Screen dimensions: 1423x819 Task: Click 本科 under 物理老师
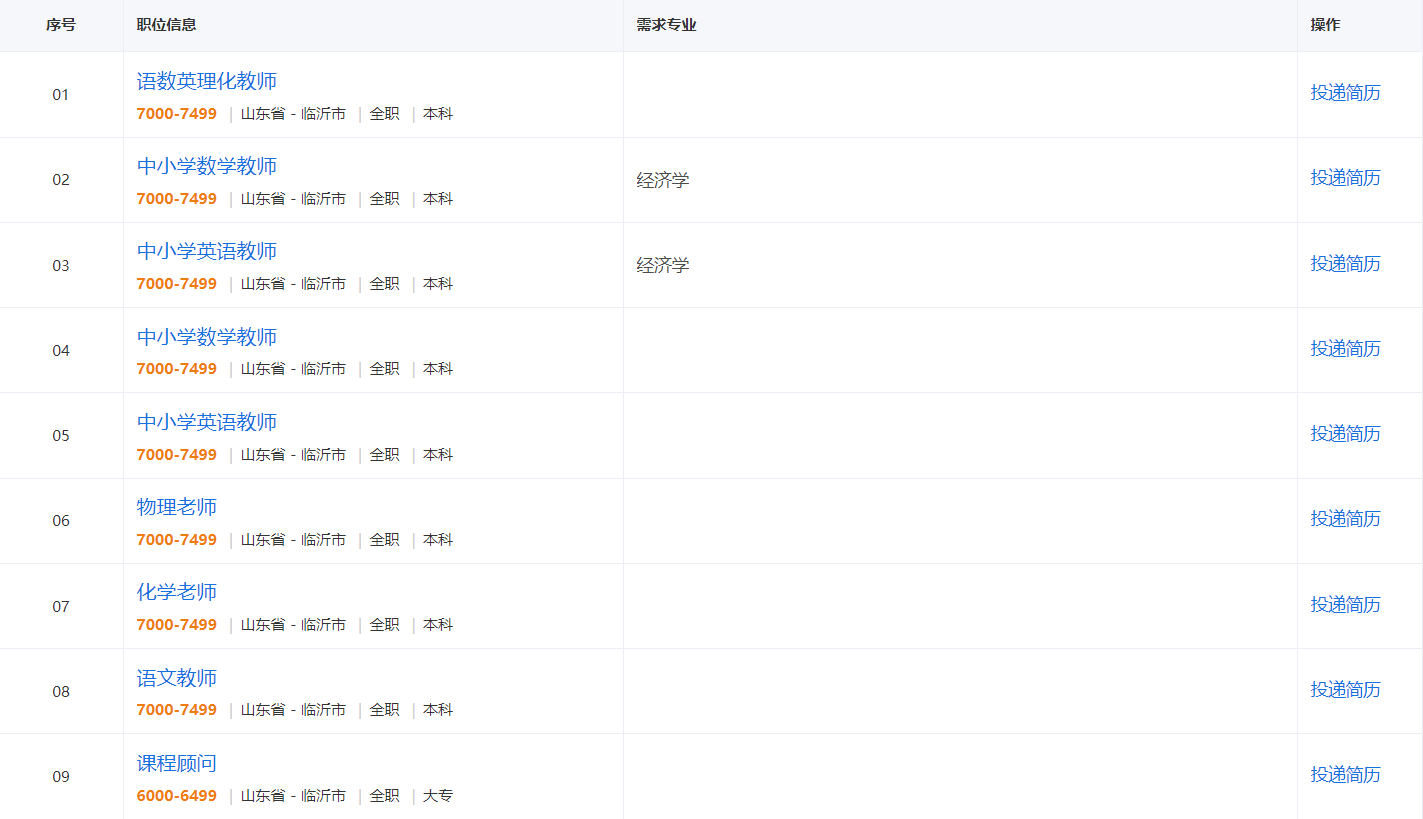point(438,540)
